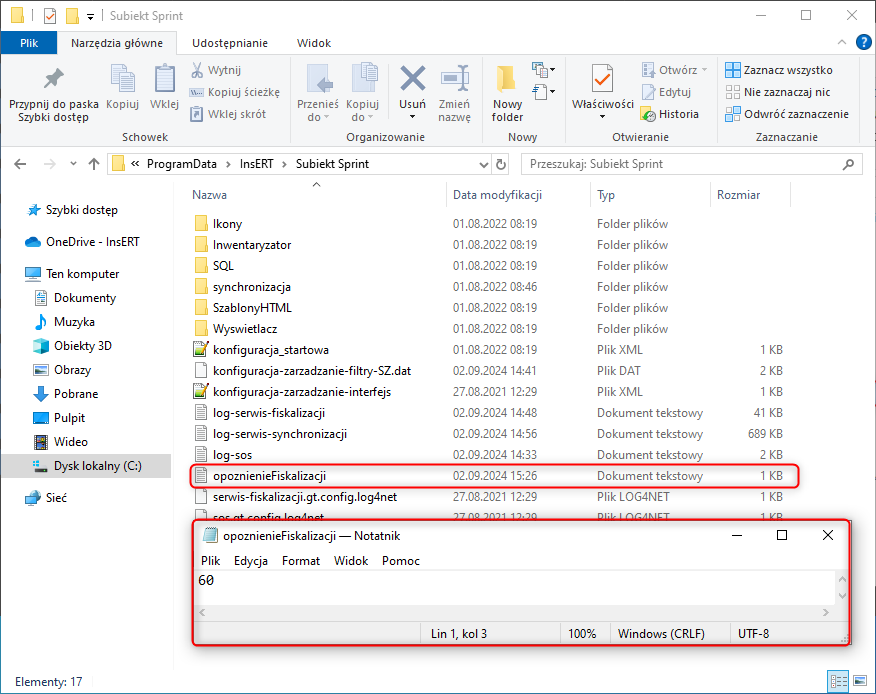Open Explorer help icon

[864, 42]
